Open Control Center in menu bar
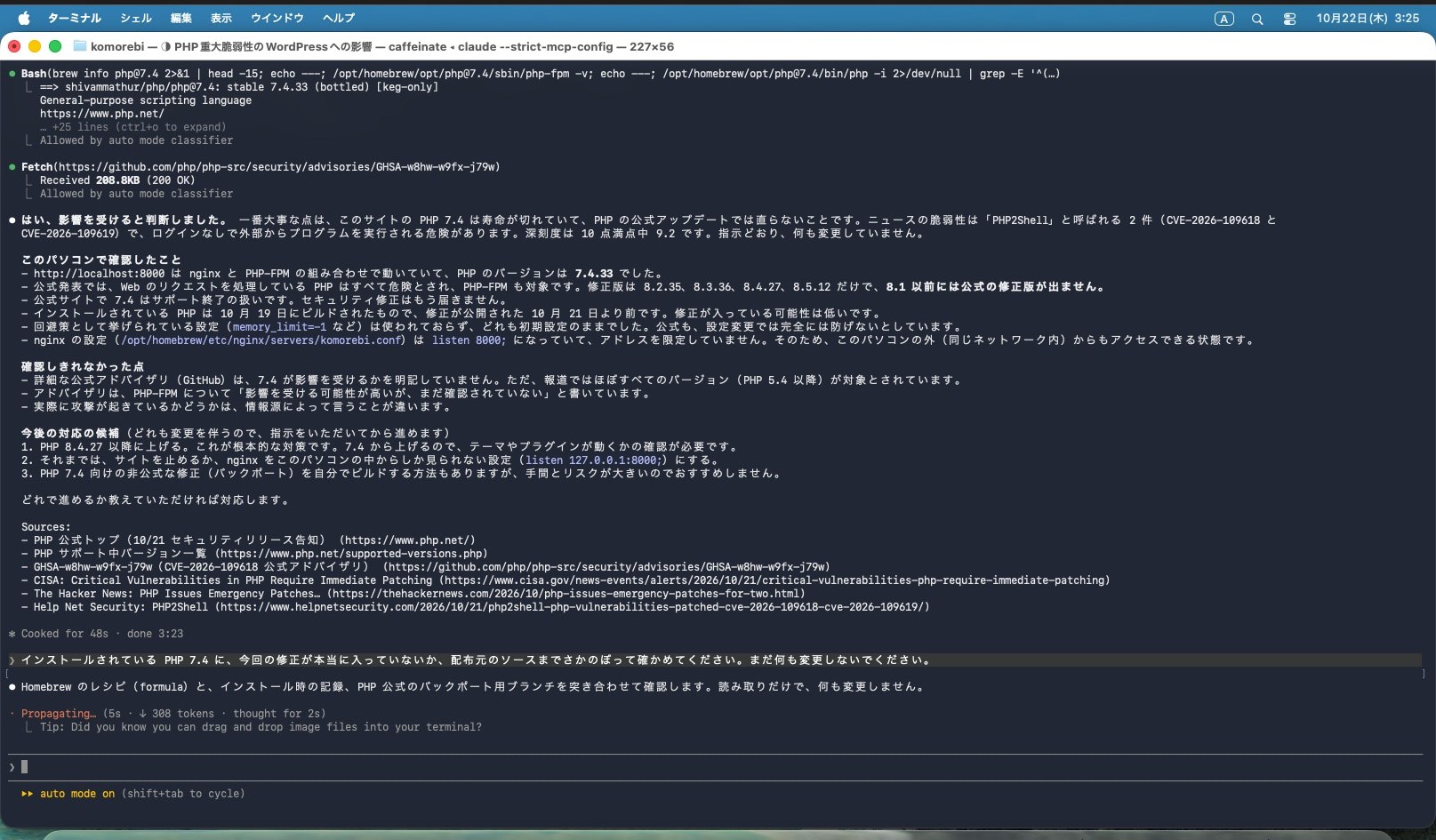Viewport: 1436px width, 840px height. [1289, 19]
